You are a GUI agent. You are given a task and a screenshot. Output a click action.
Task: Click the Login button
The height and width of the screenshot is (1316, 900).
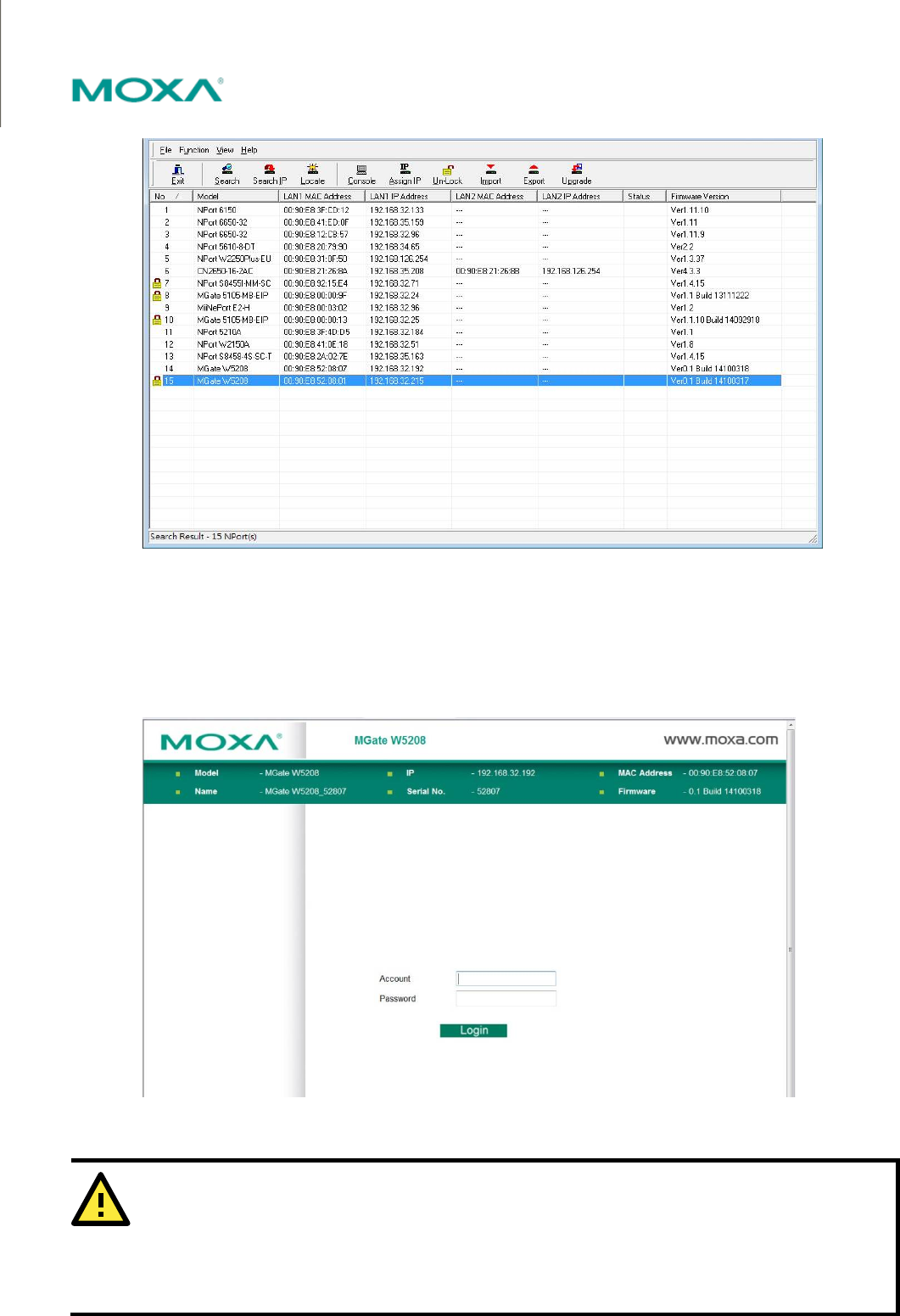point(473,1030)
